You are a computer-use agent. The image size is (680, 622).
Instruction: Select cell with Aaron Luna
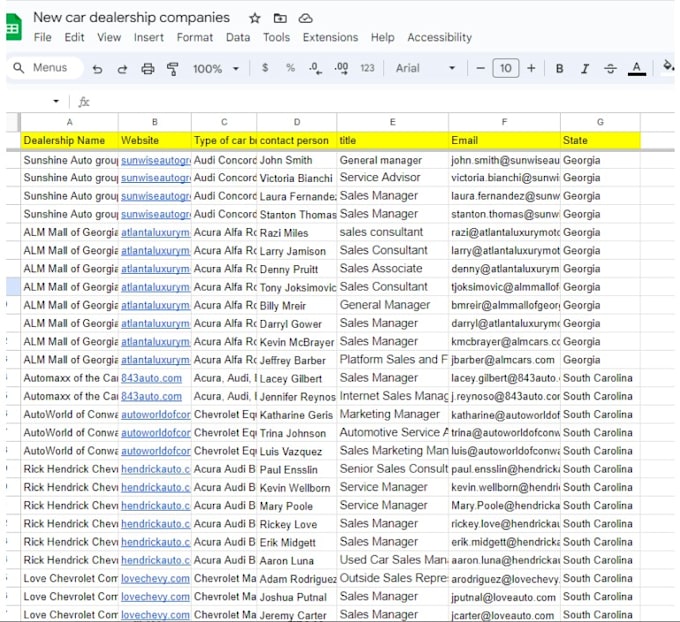(297, 560)
